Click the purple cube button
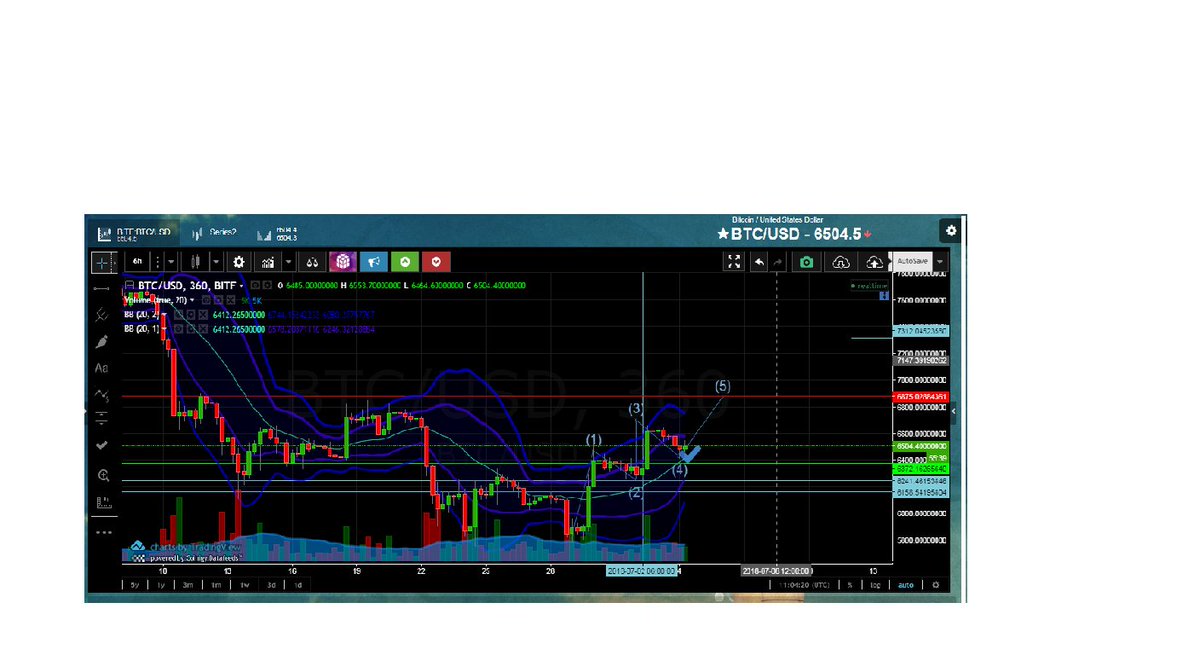Screen dimensions: 1200x655 (343, 262)
